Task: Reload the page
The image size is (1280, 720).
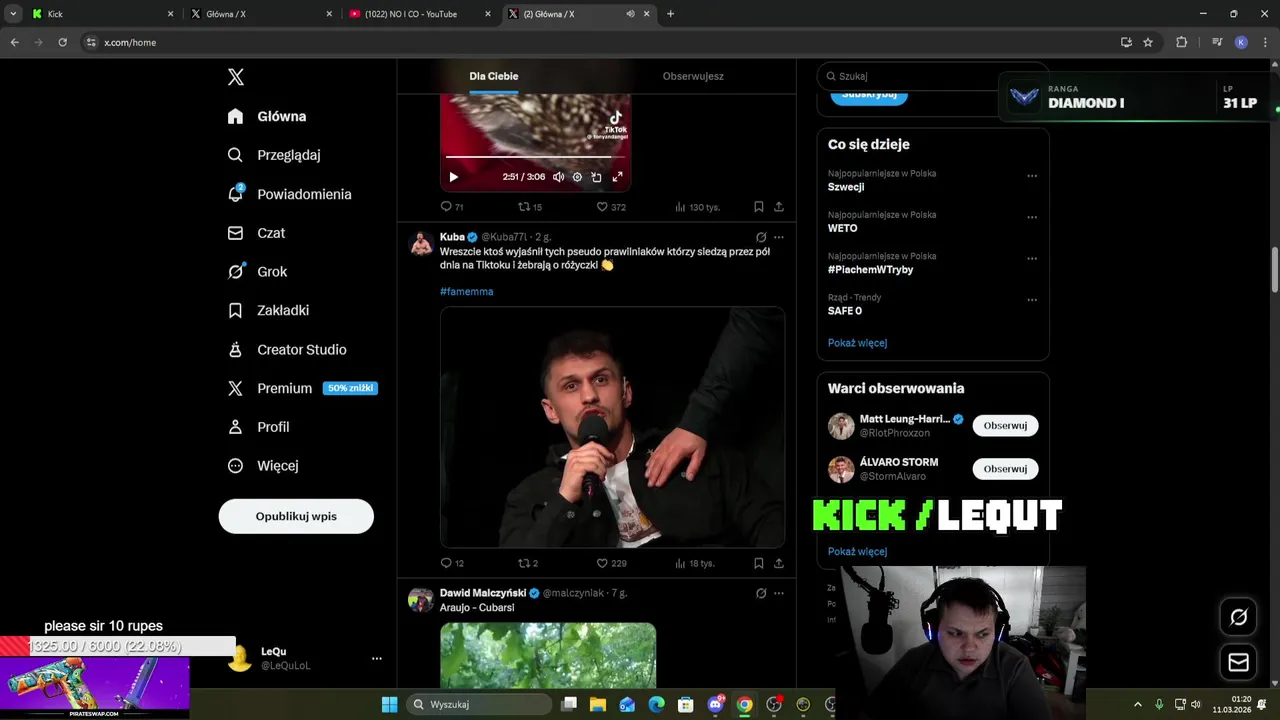Action: 62,42
